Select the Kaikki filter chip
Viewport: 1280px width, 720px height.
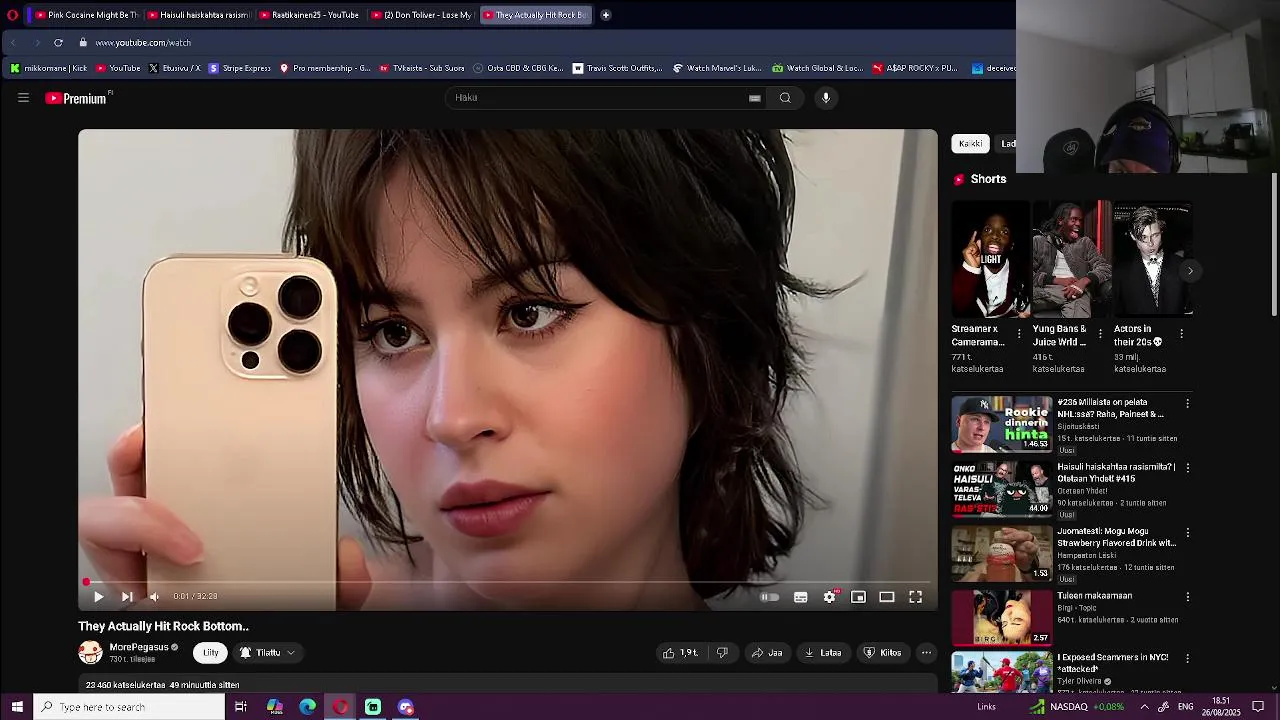coord(970,144)
